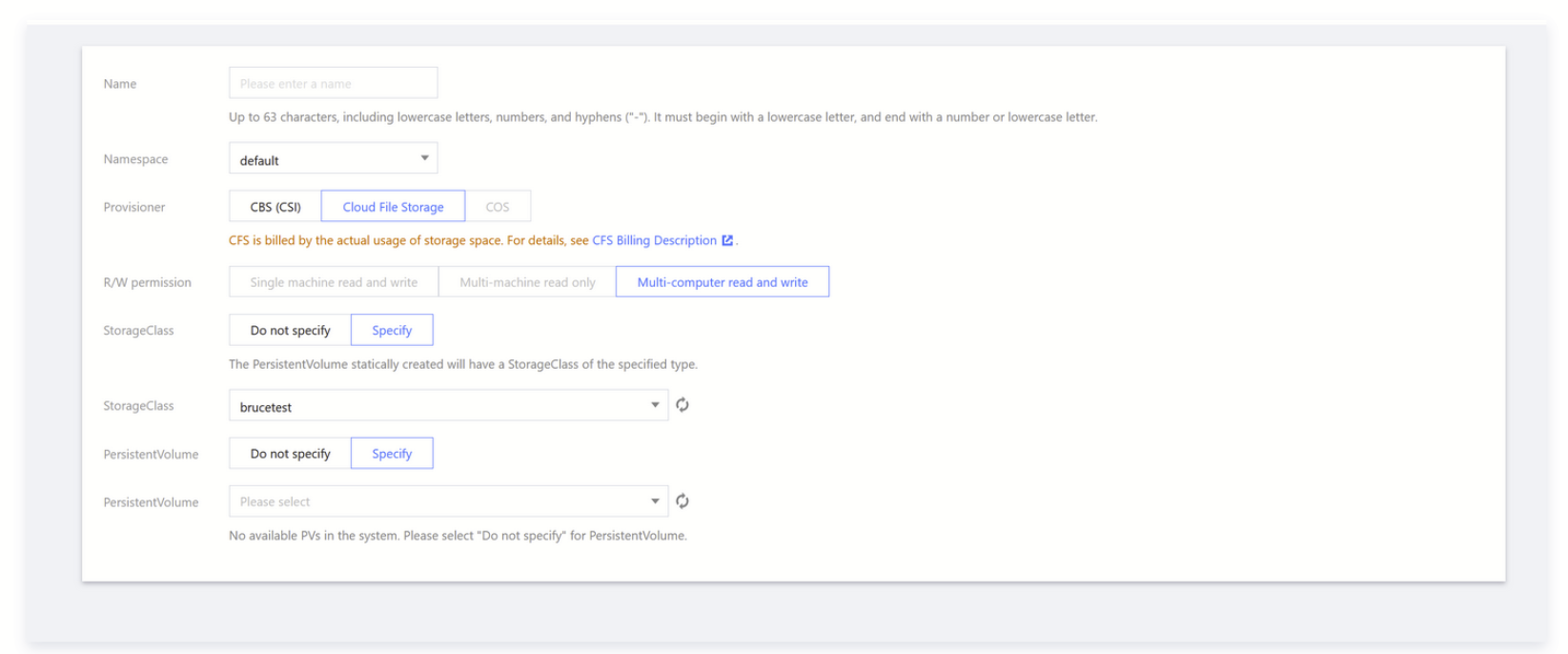Choose Single machine read and write permission
Image resolution: width=1568 pixels, height=654 pixels.
point(334,282)
